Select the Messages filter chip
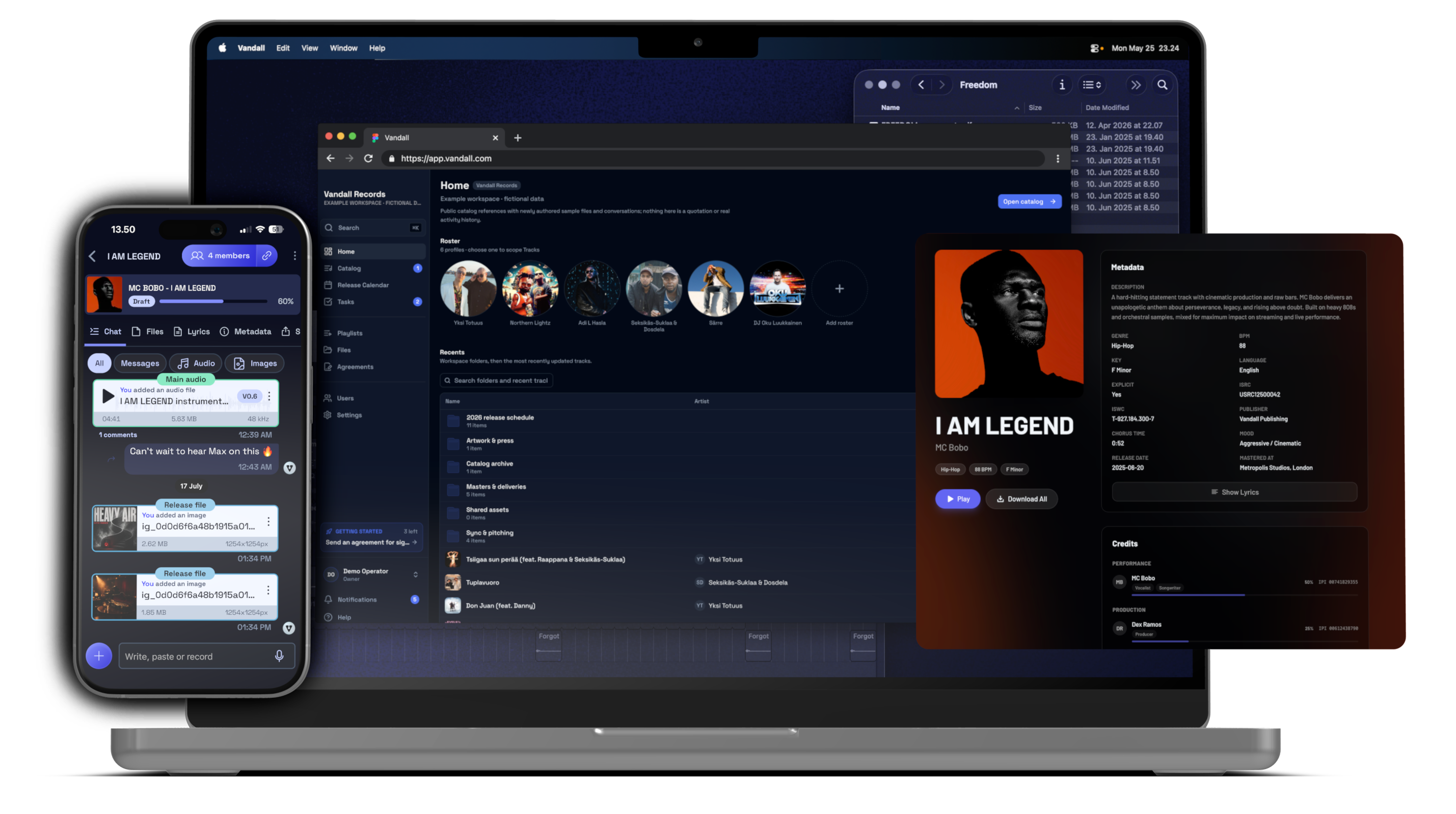Image resolution: width=1456 pixels, height=814 pixels. tap(140, 363)
